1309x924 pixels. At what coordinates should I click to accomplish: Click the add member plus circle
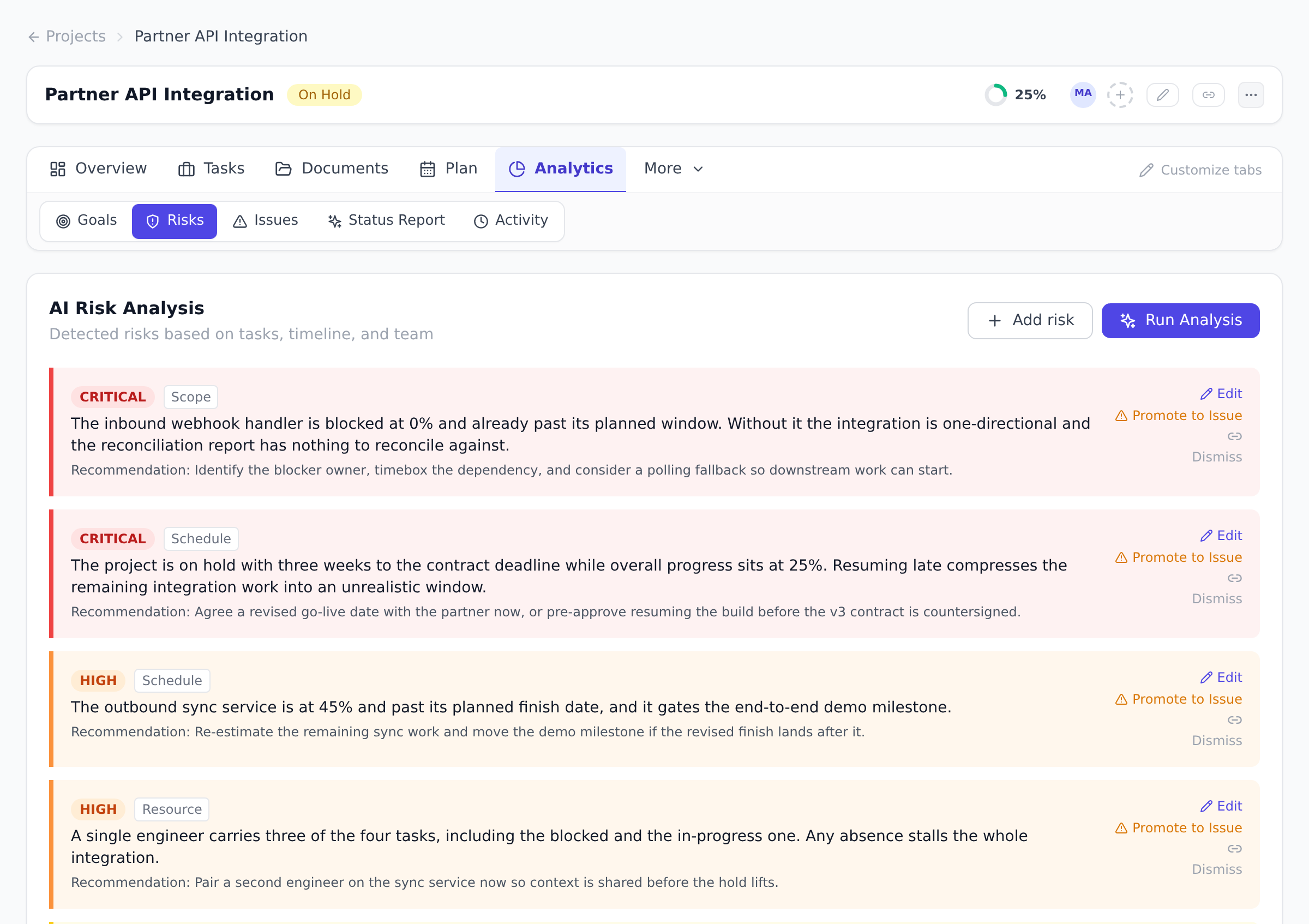point(1120,94)
